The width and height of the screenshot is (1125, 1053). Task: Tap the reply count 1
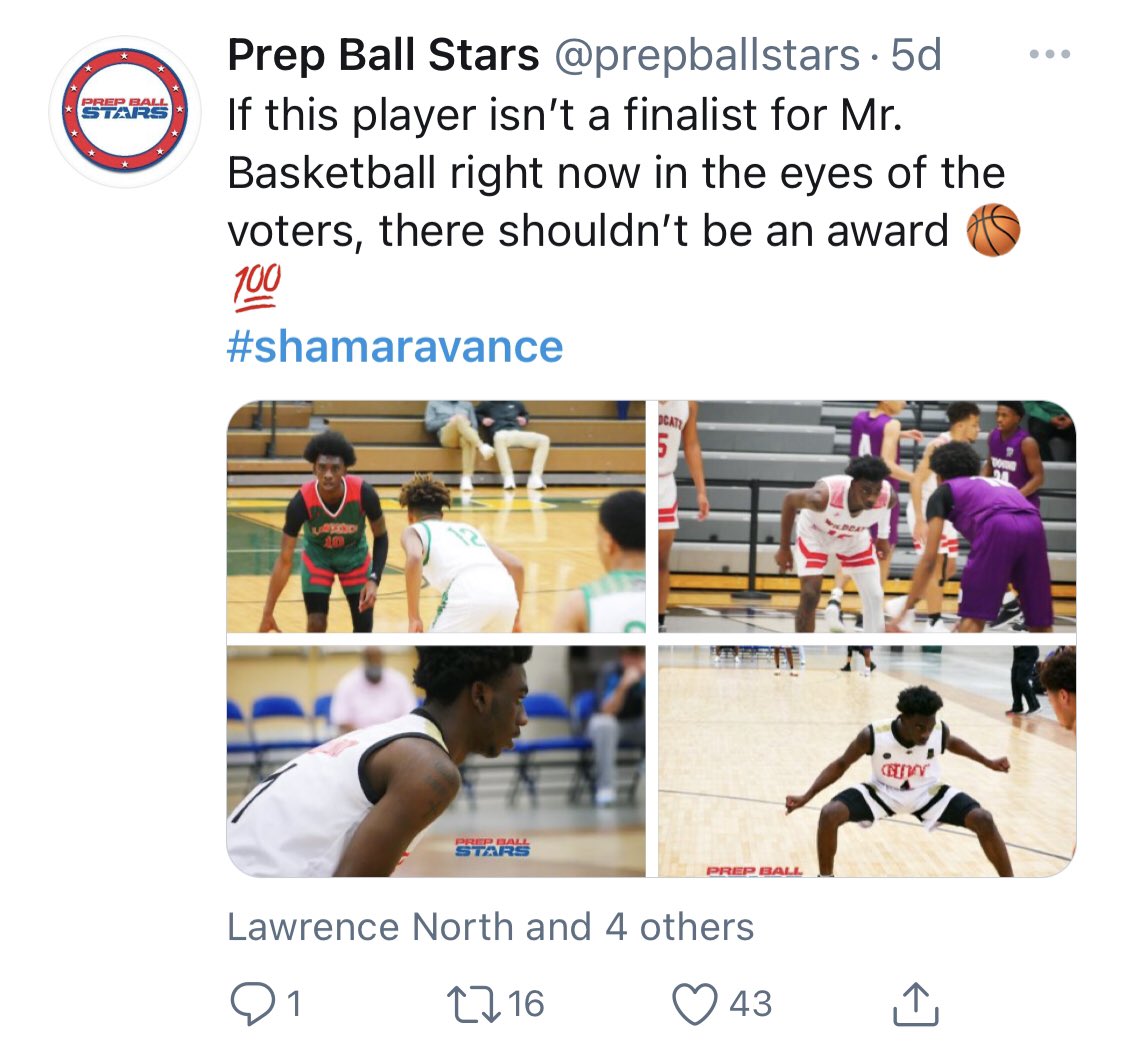[x=293, y=1004]
